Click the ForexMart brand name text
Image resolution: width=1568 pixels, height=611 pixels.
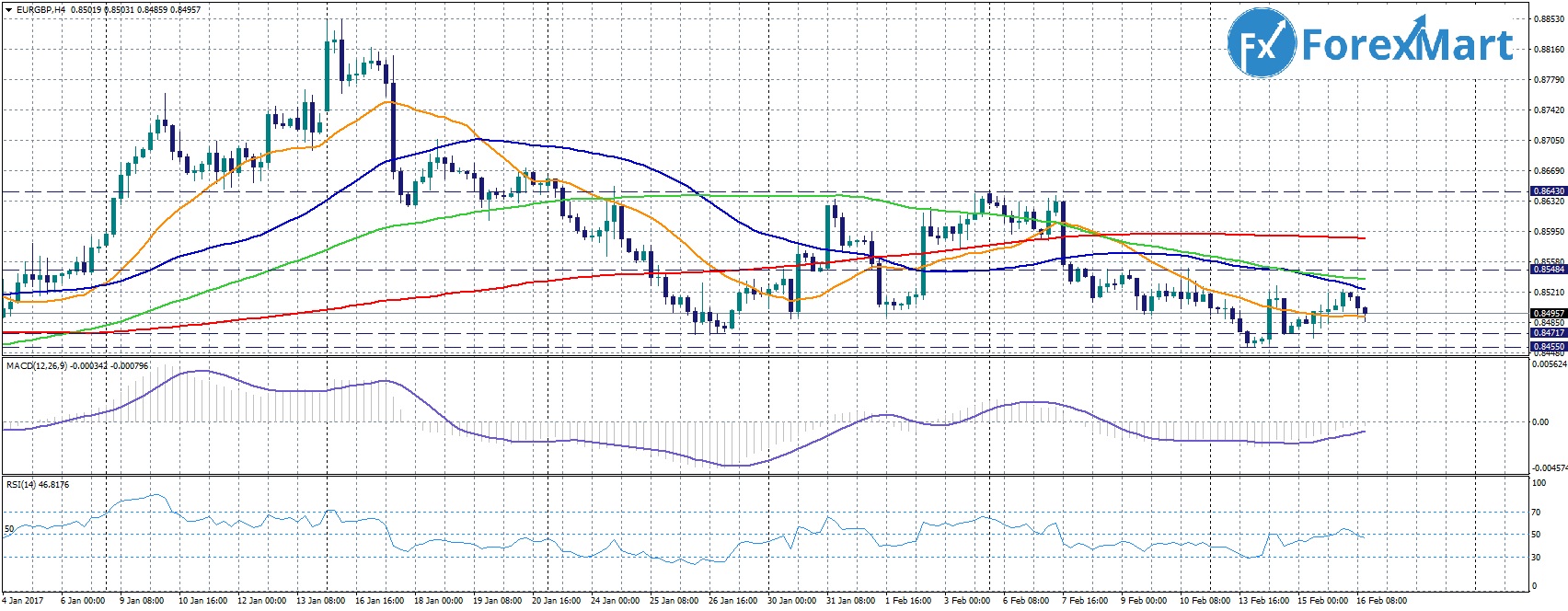(x=1407, y=44)
